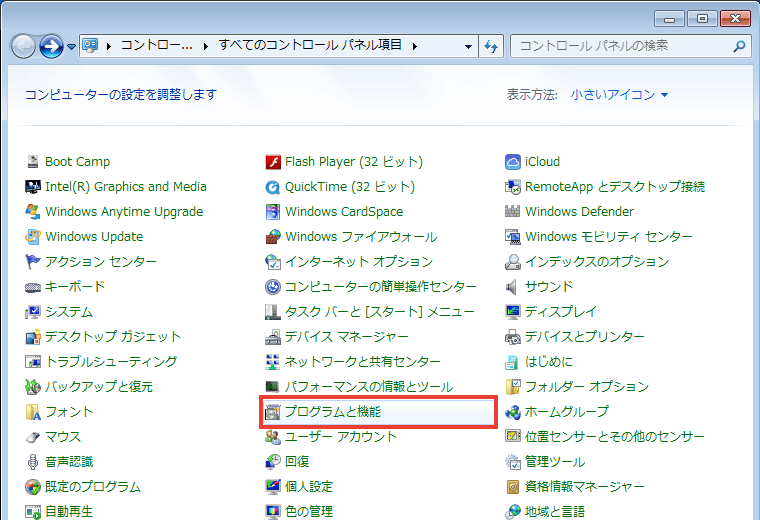
Task: Open the ホームグループ icon
Action: pyautogui.click(x=513, y=412)
